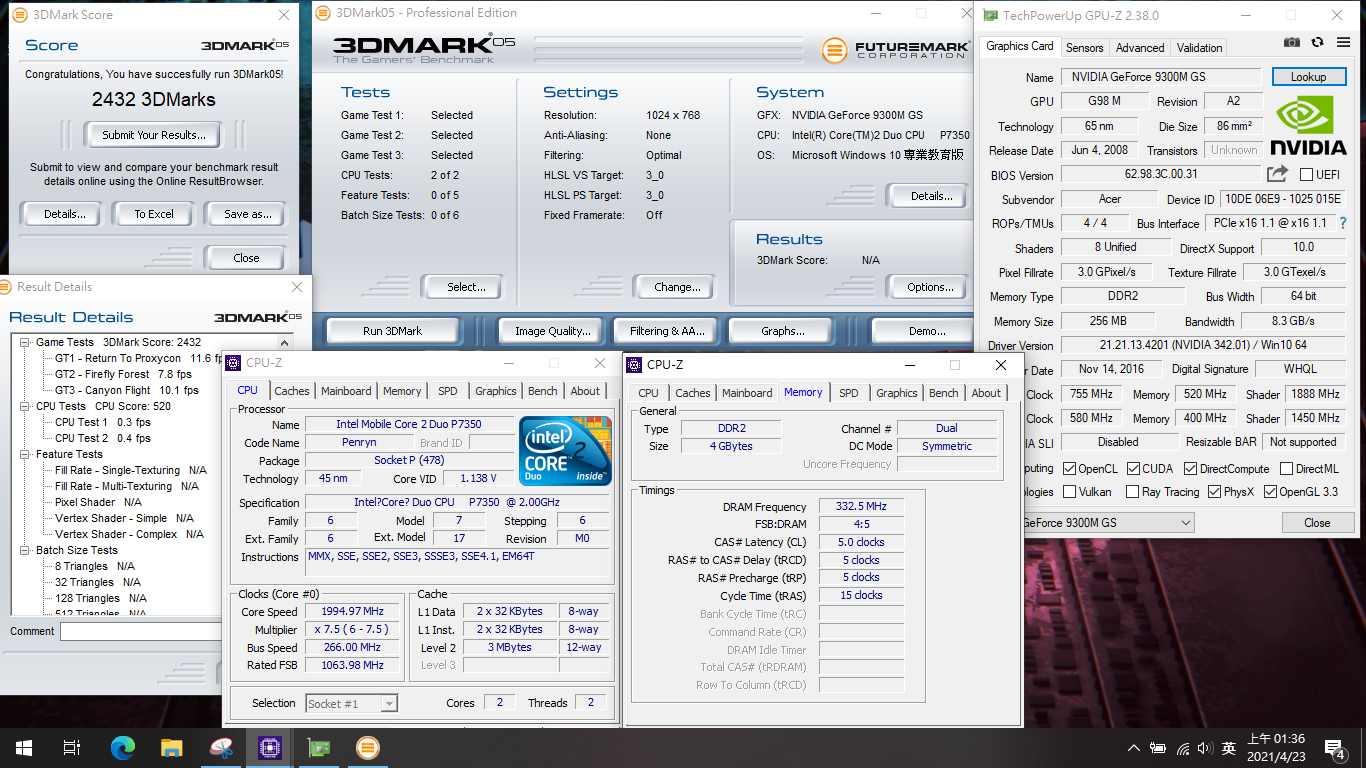Toggle the Vulkan checkbox
This screenshot has height=768, width=1366.
pos(1070,491)
